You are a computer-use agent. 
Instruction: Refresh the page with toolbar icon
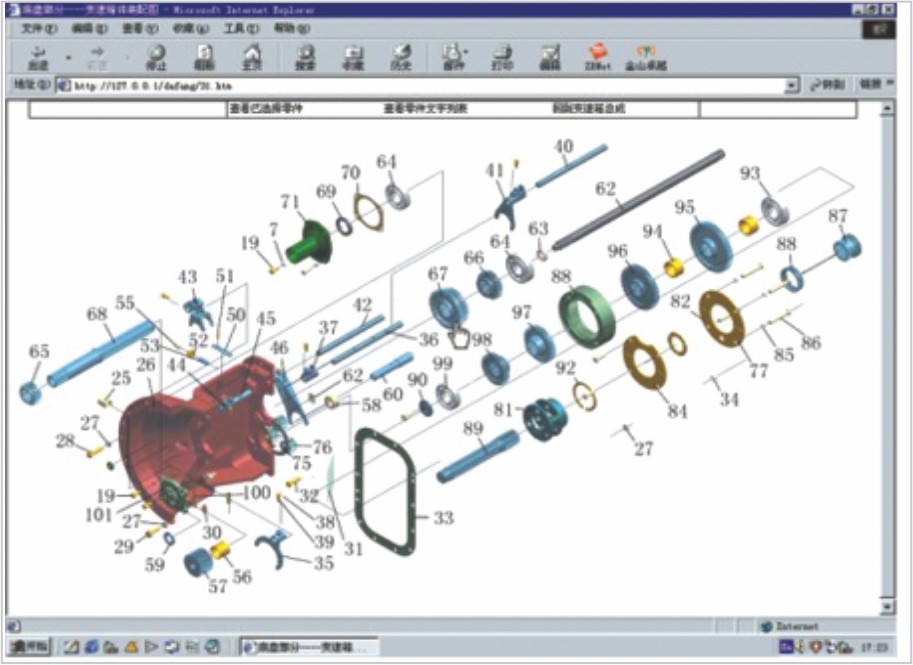coord(204,57)
